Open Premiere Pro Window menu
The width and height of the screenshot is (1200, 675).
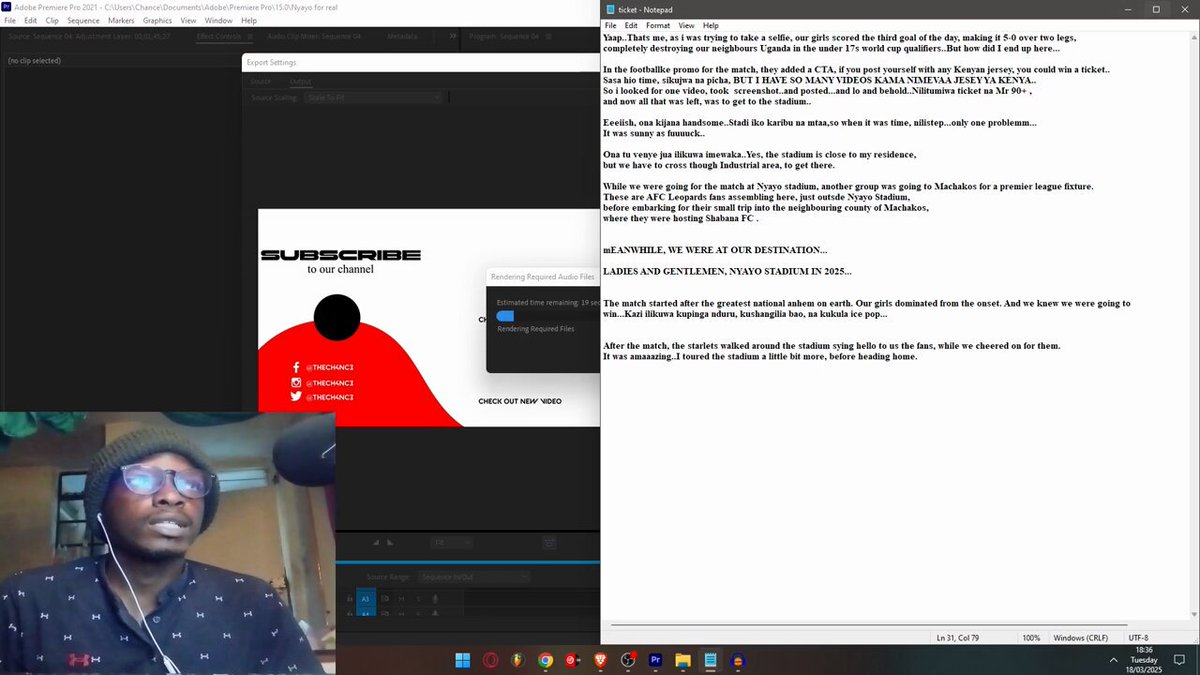218,20
